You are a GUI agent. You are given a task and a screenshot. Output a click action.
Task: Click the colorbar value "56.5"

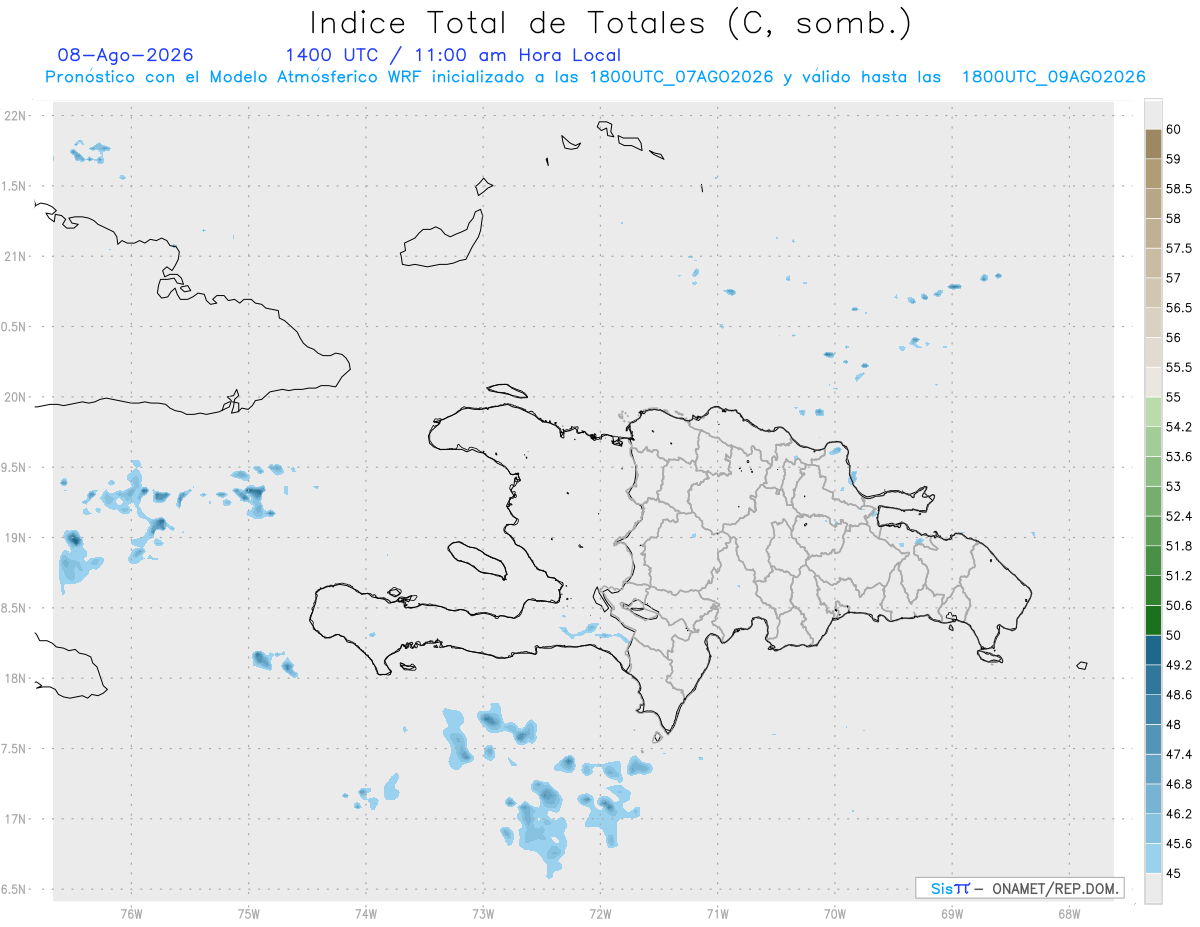click(x=1179, y=308)
